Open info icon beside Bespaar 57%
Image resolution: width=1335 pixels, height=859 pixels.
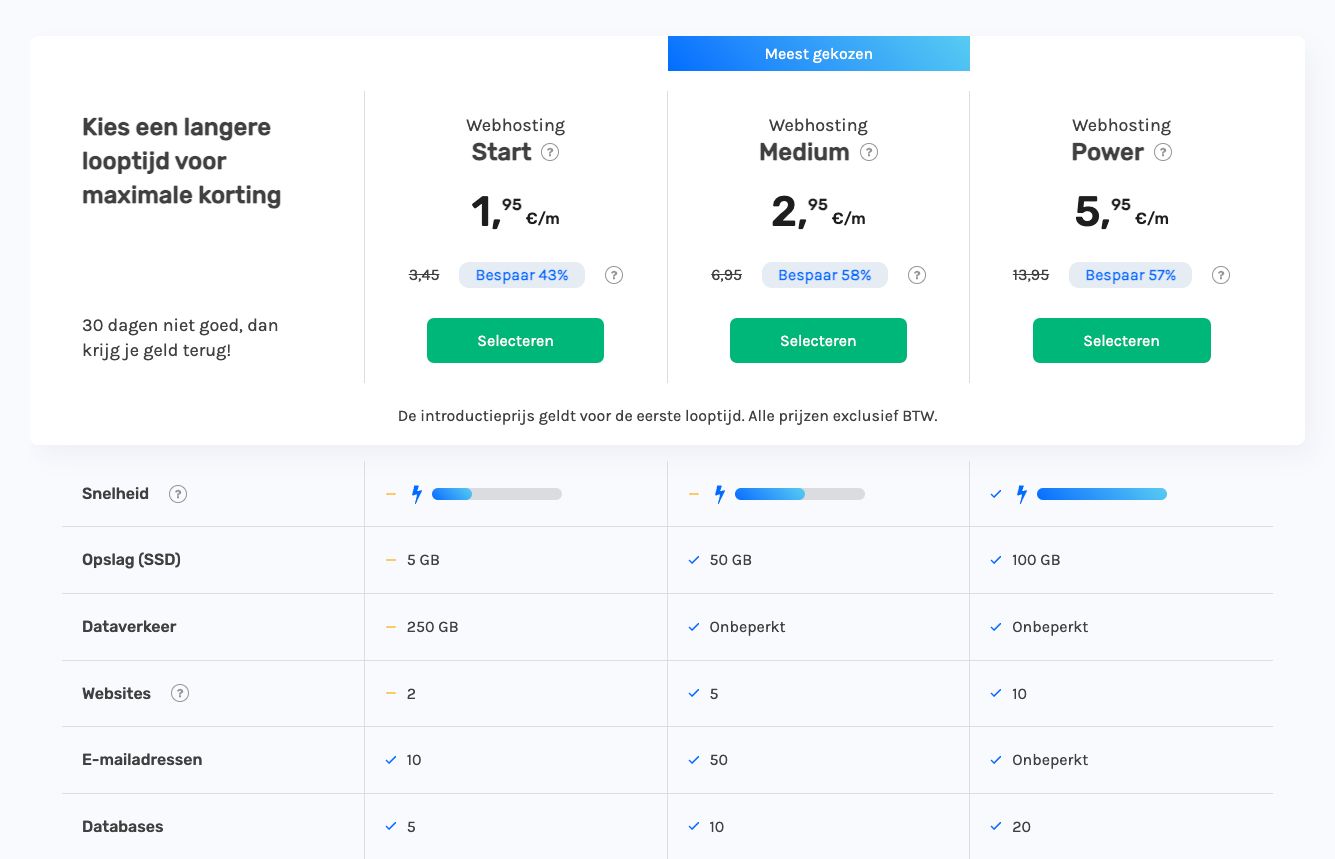1221,275
